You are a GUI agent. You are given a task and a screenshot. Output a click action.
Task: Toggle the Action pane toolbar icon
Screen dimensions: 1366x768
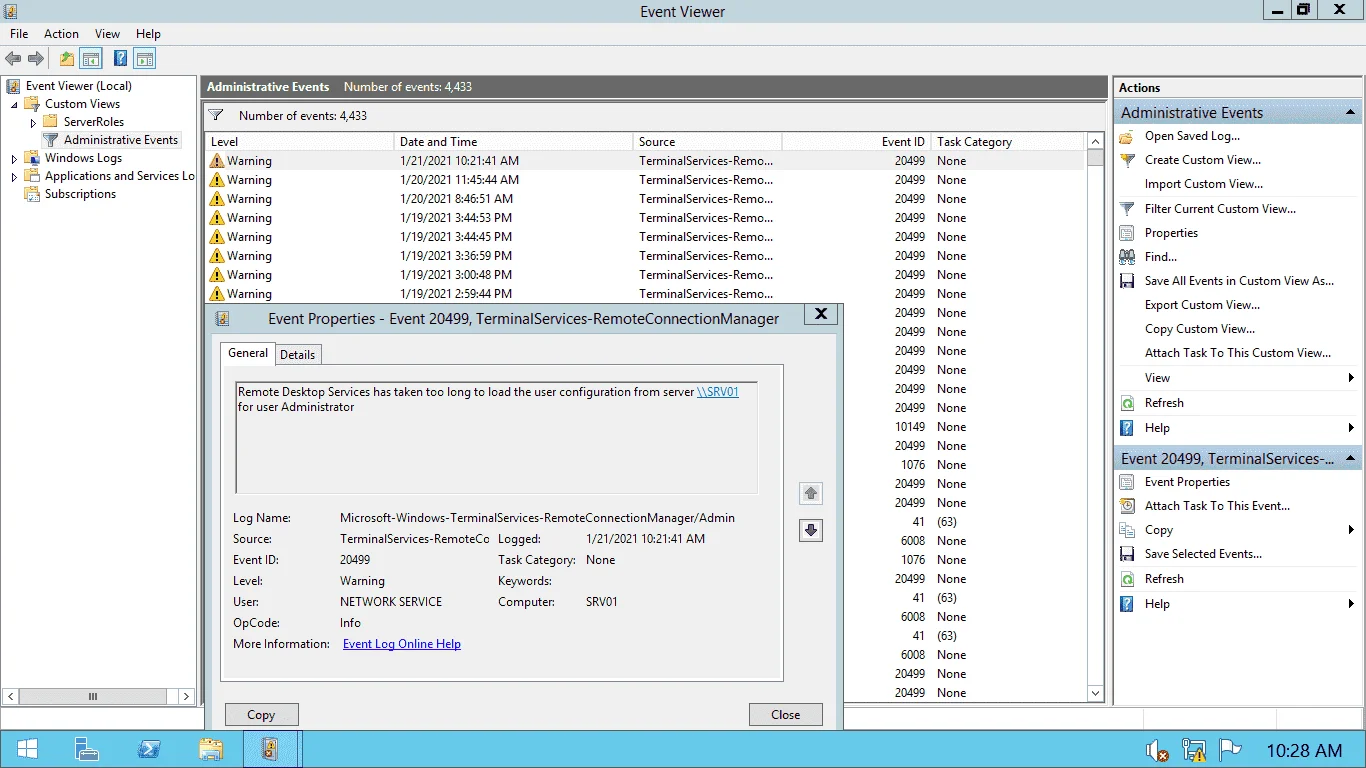(145, 59)
